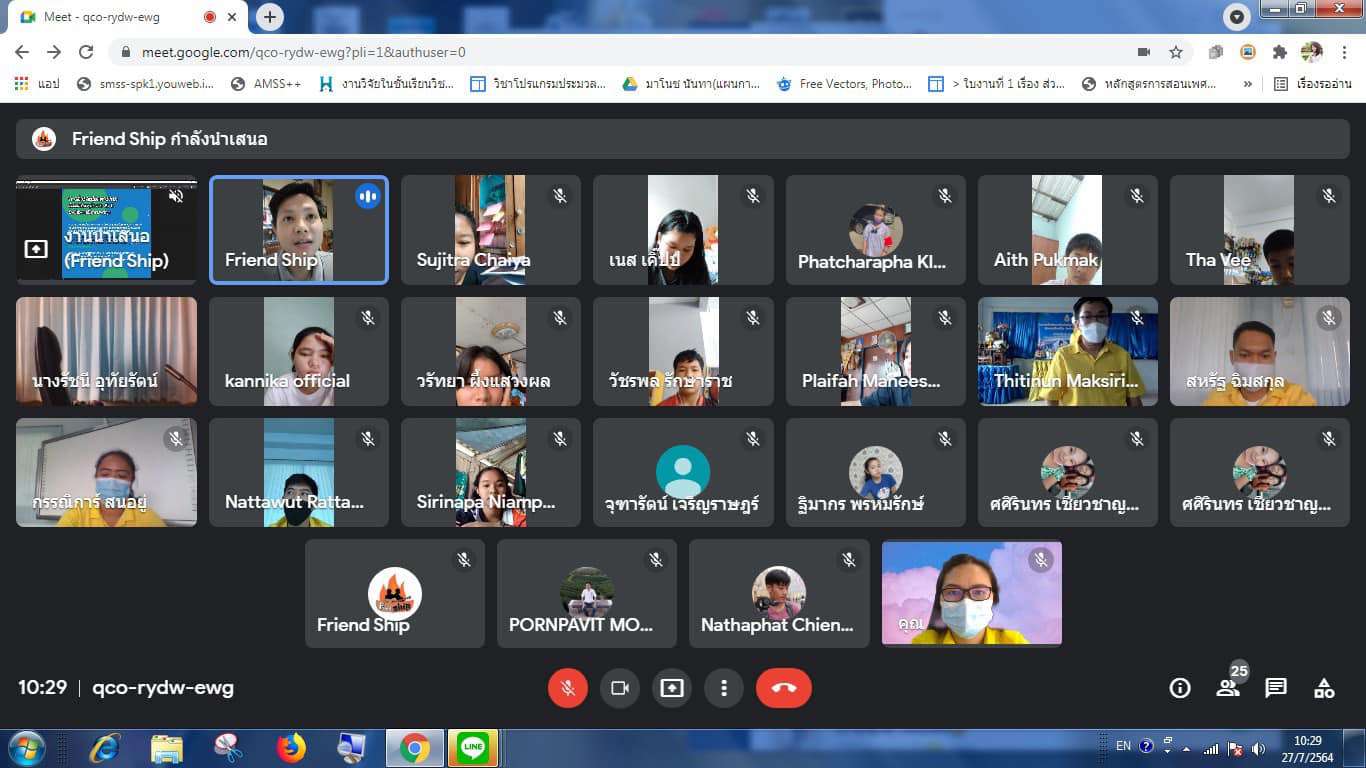Toggle the camera on or off

click(620, 688)
